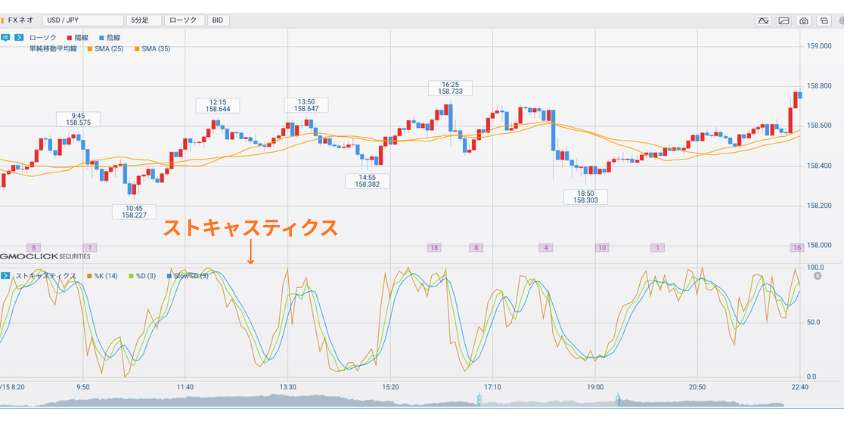Open the 5分足 timeframe dropdown
844x422 pixels.
point(144,20)
